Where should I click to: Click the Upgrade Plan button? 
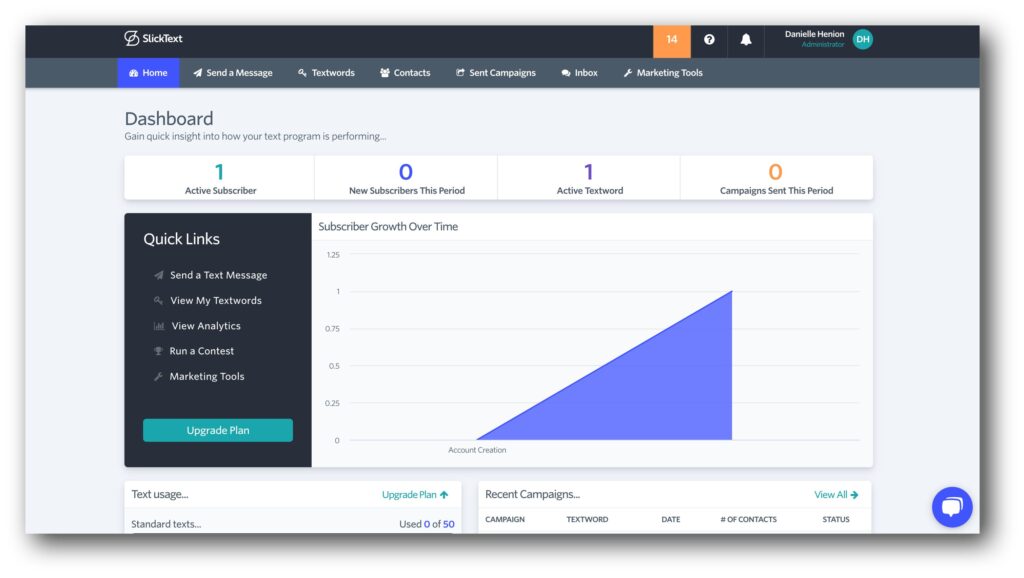click(217, 430)
